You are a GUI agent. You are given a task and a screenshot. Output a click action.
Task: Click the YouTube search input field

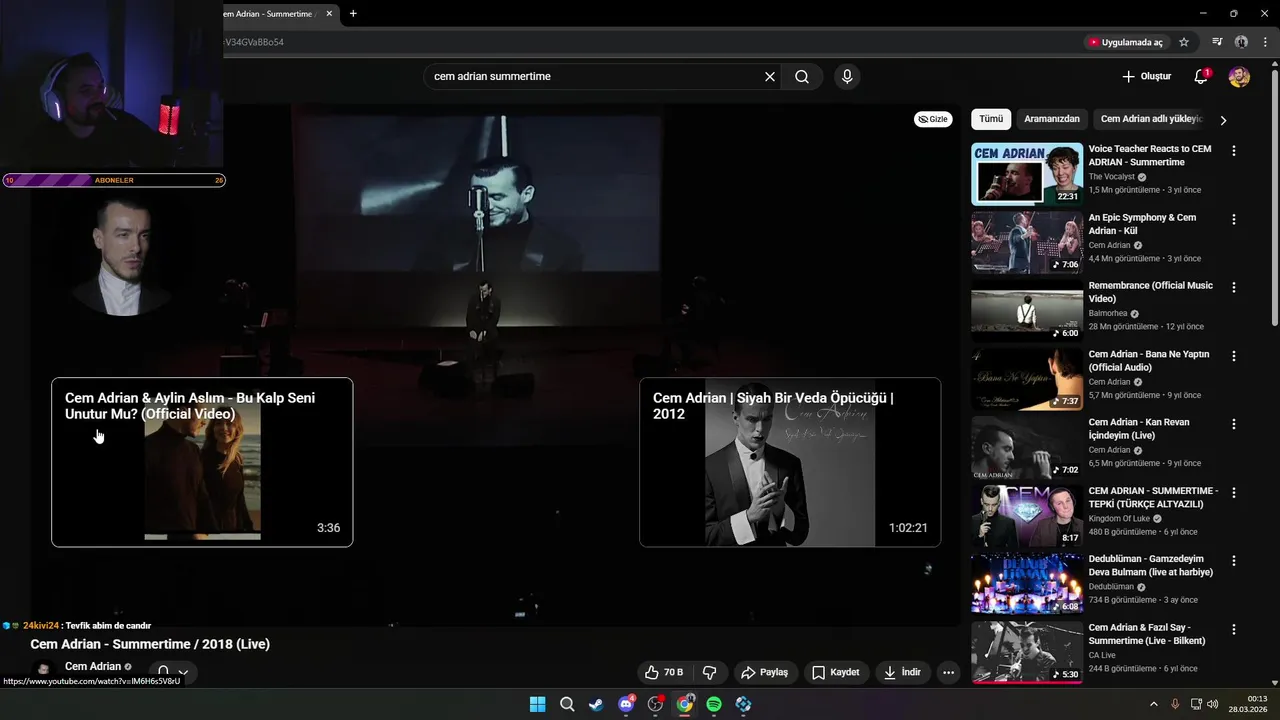pyautogui.click(x=594, y=77)
